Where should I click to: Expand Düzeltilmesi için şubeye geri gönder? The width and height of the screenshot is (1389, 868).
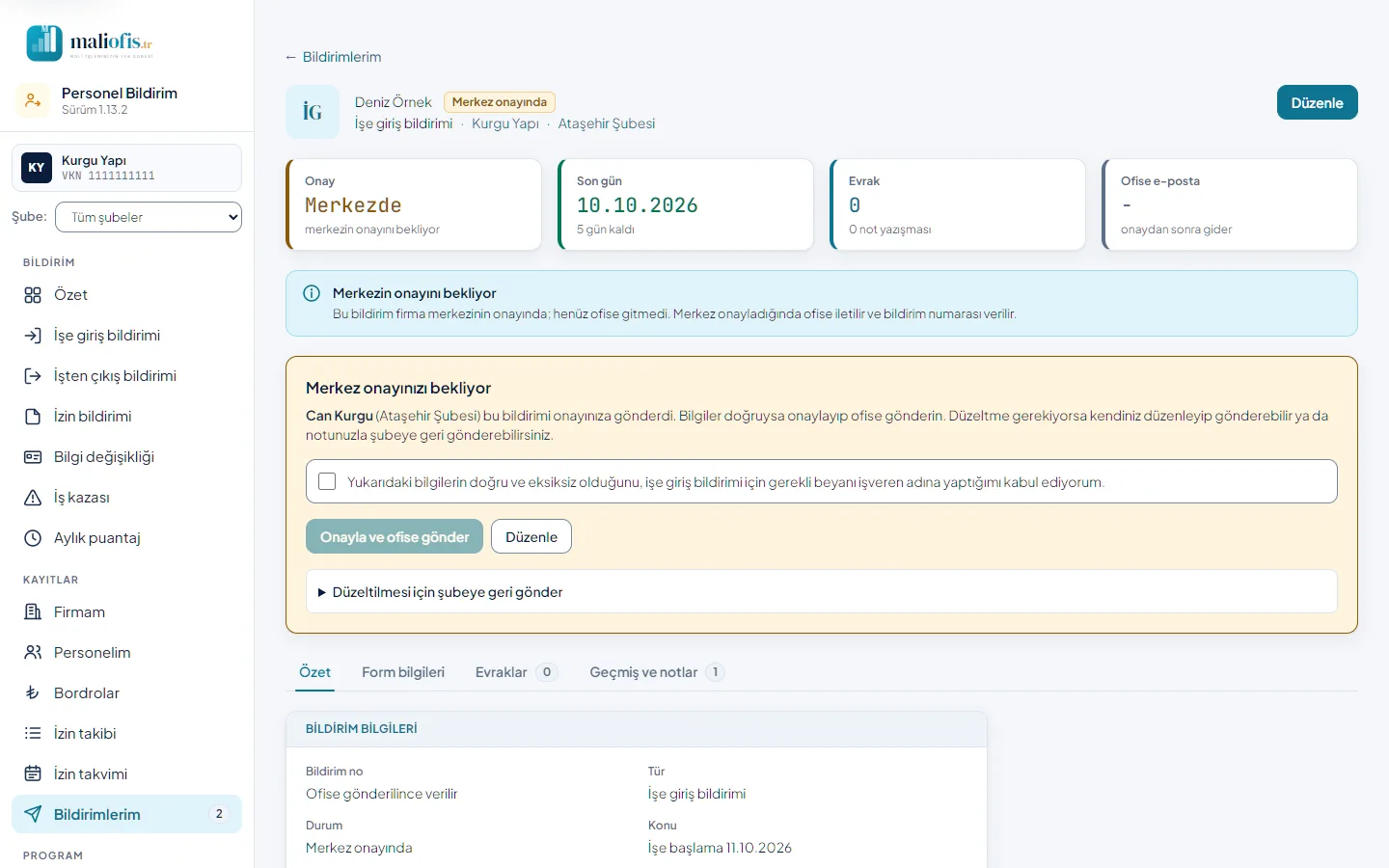point(822,592)
